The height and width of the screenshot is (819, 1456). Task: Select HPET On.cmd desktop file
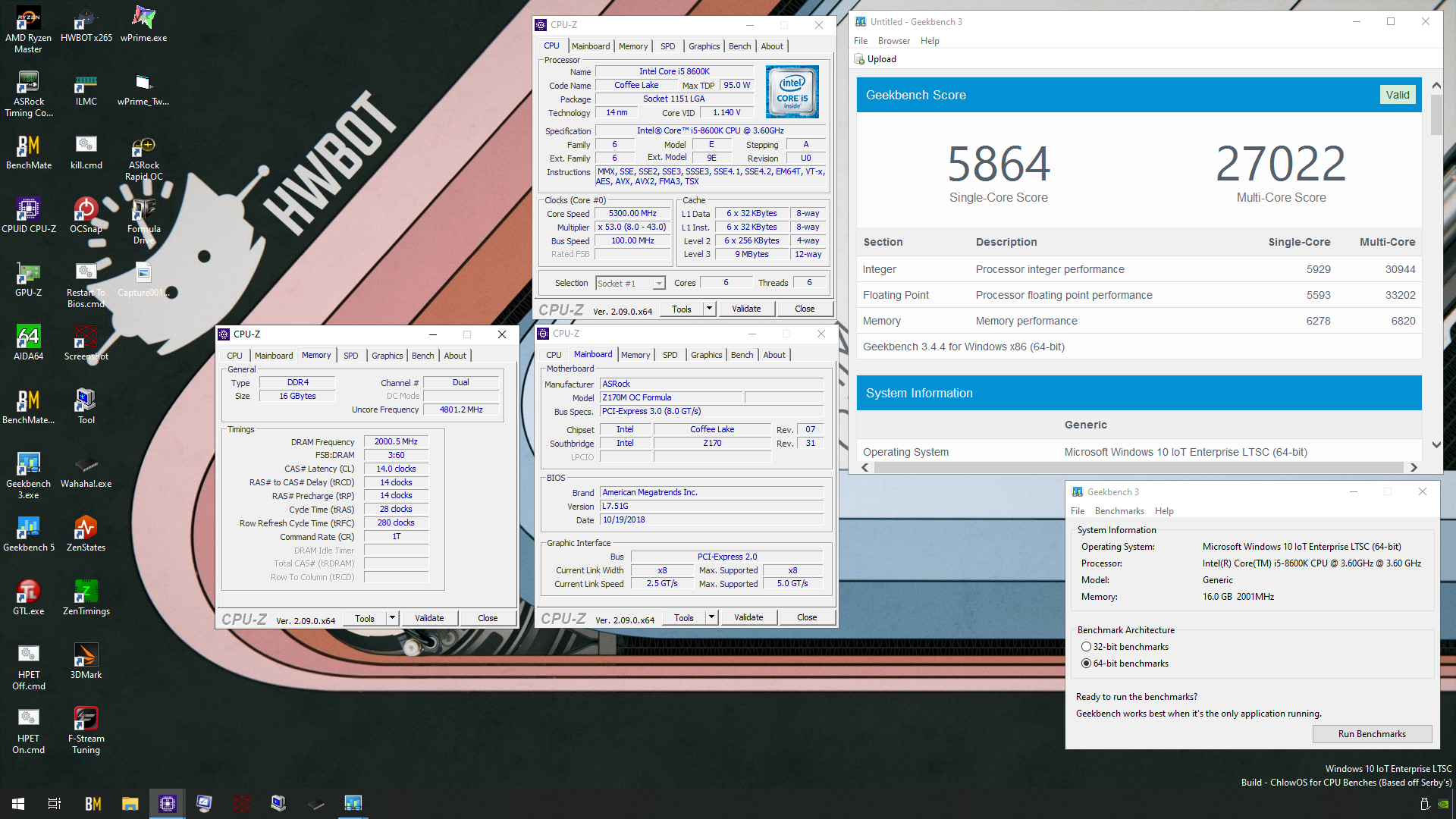pos(29,731)
